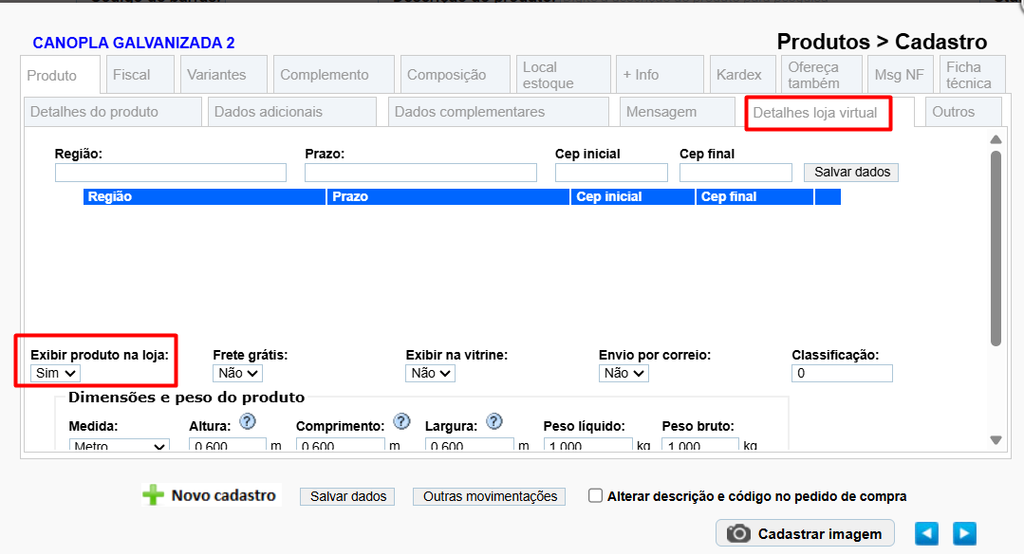Click the CANOPLA GALVANIZADA 2 title

(x=134, y=43)
